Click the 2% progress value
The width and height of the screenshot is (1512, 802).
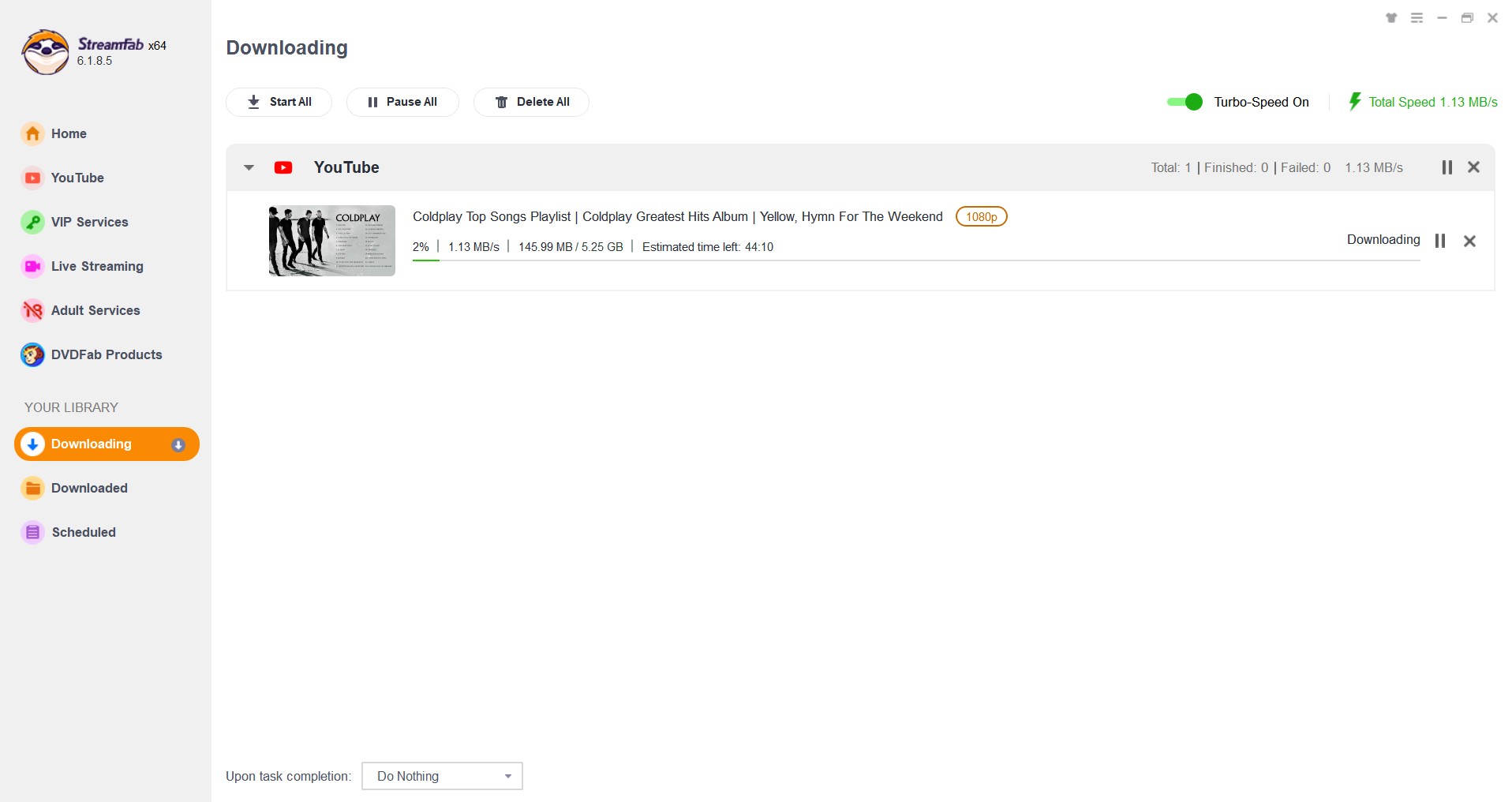[x=421, y=247]
